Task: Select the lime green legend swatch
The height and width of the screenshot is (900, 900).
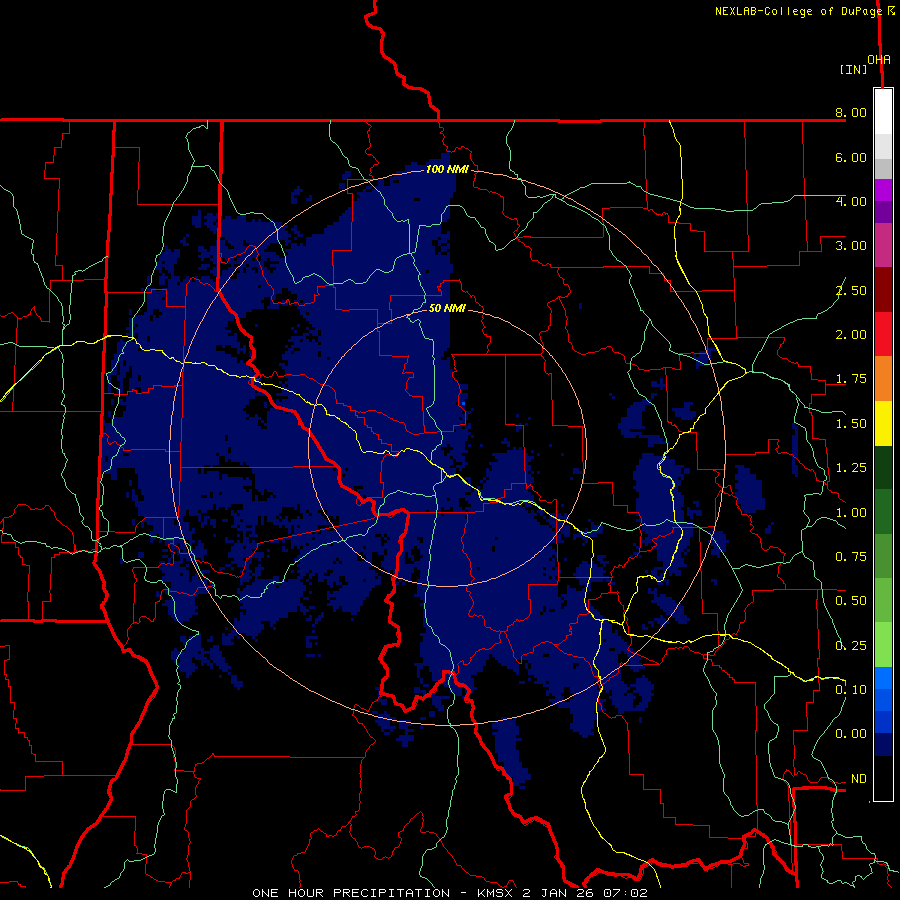Action: [x=883, y=645]
